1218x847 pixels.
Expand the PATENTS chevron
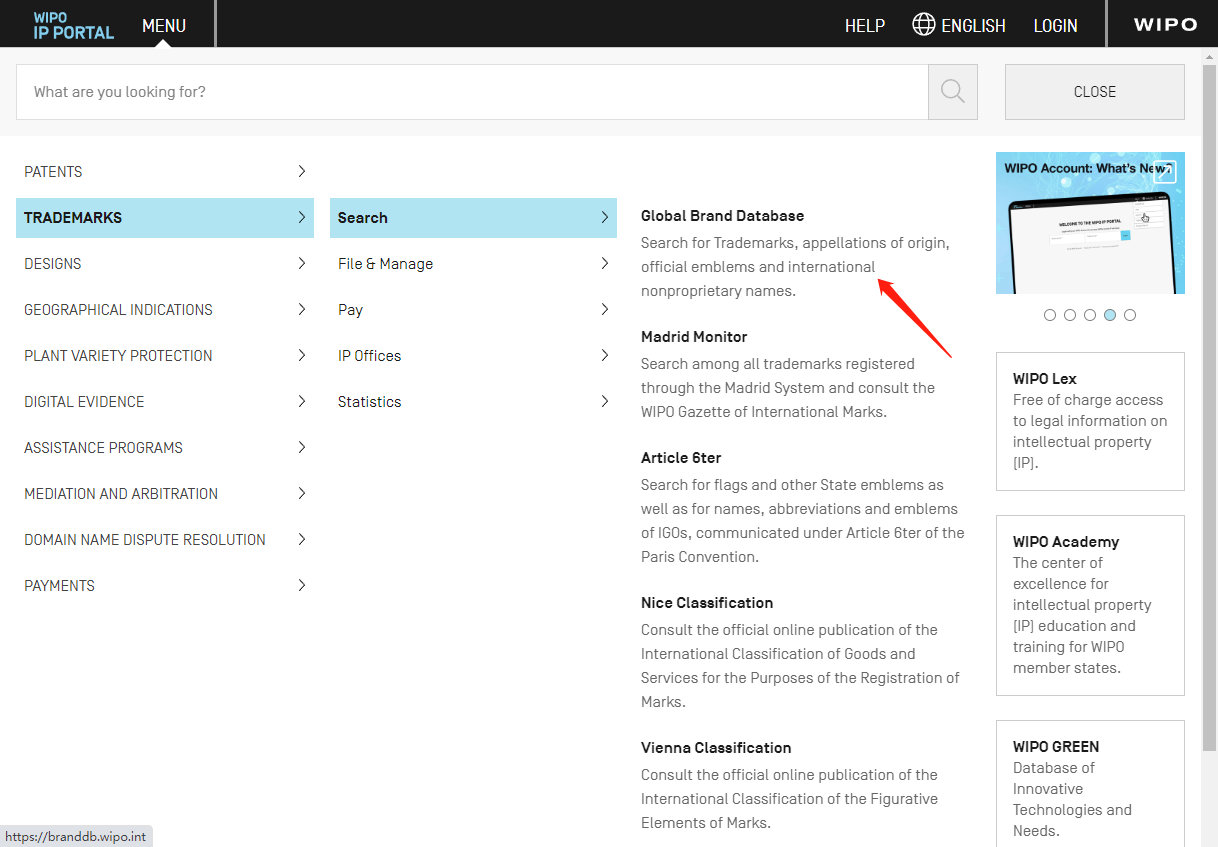pyautogui.click(x=302, y=171)
